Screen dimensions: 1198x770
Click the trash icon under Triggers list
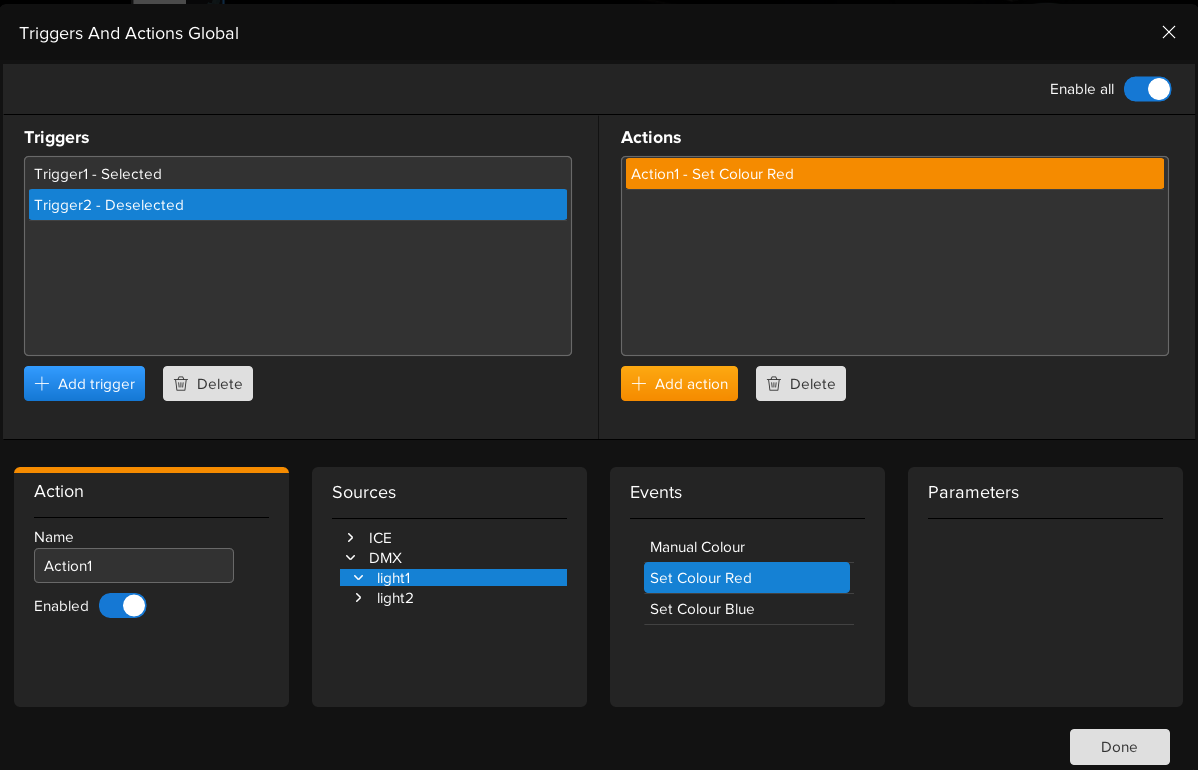tap(181, 384)
